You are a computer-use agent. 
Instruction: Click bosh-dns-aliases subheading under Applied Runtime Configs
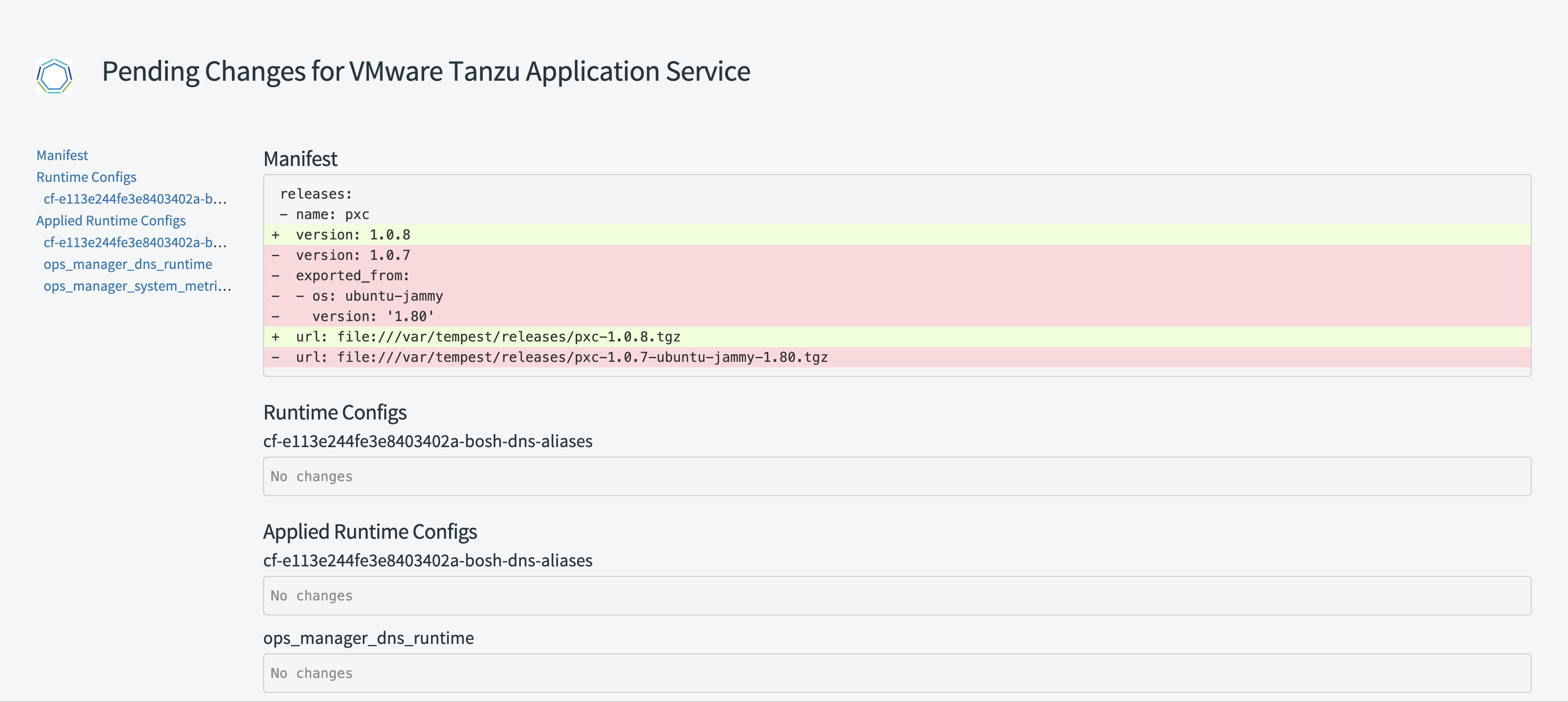(x=428, y=560)
